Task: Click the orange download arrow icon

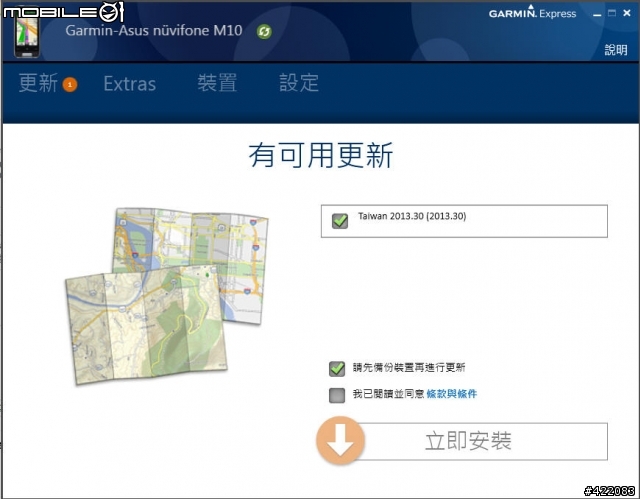Action: (340, 440)
